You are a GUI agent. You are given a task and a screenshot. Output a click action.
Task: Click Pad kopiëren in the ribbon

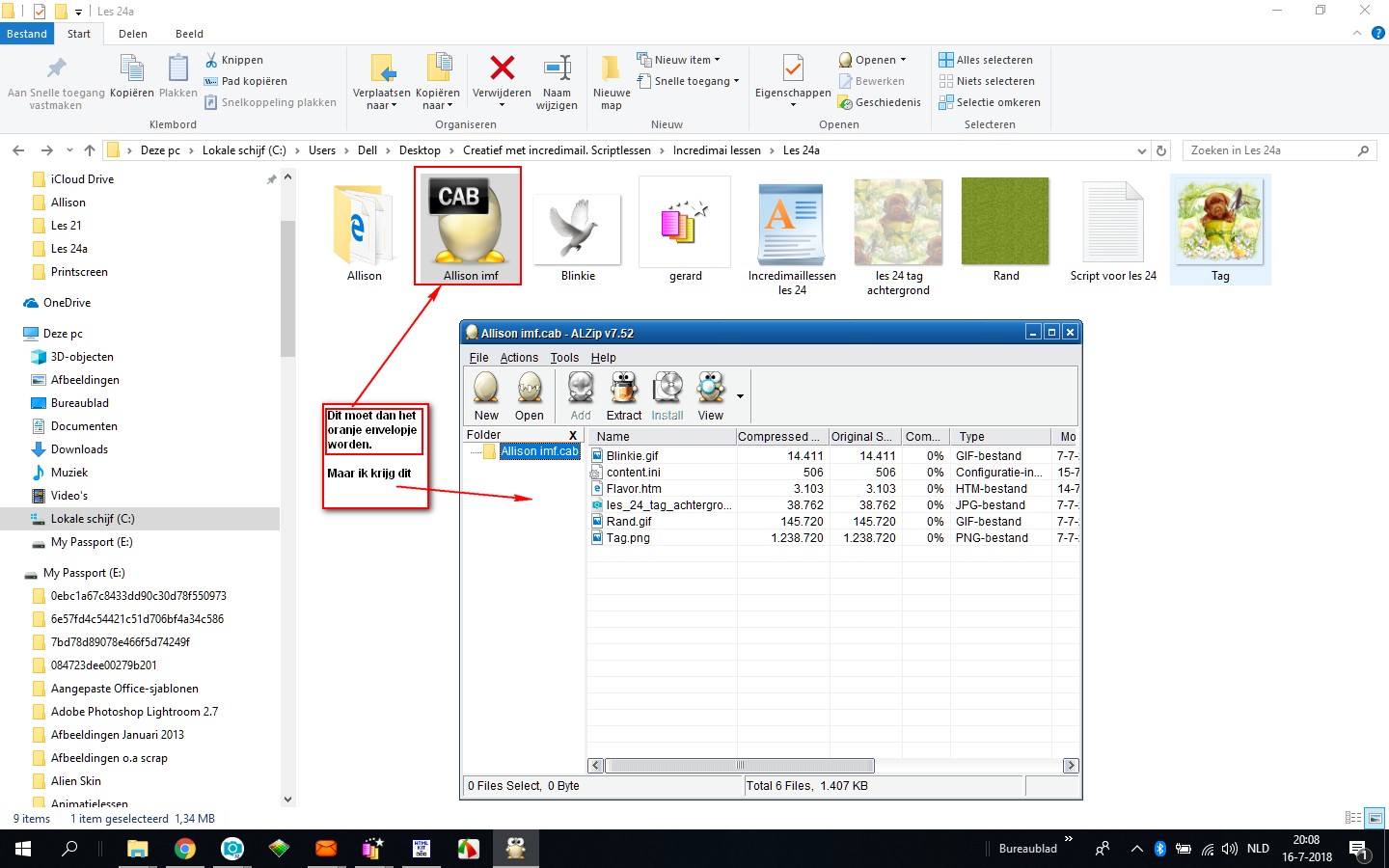coord(246,81)
